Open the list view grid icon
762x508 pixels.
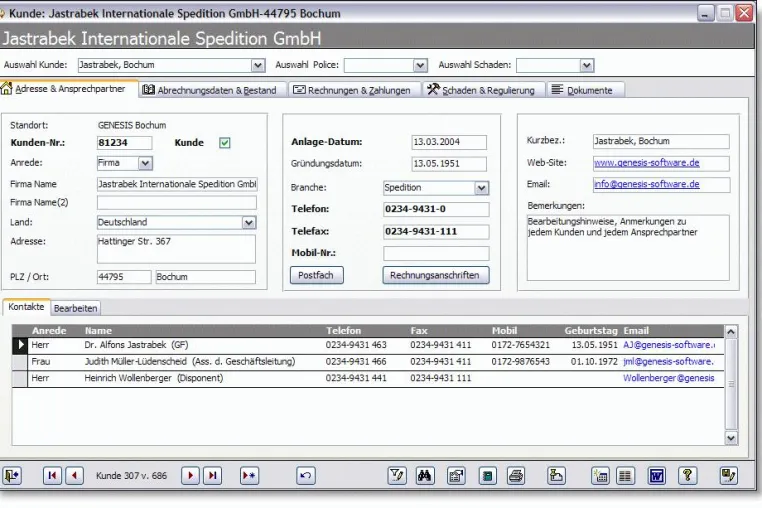coord(625,475)
